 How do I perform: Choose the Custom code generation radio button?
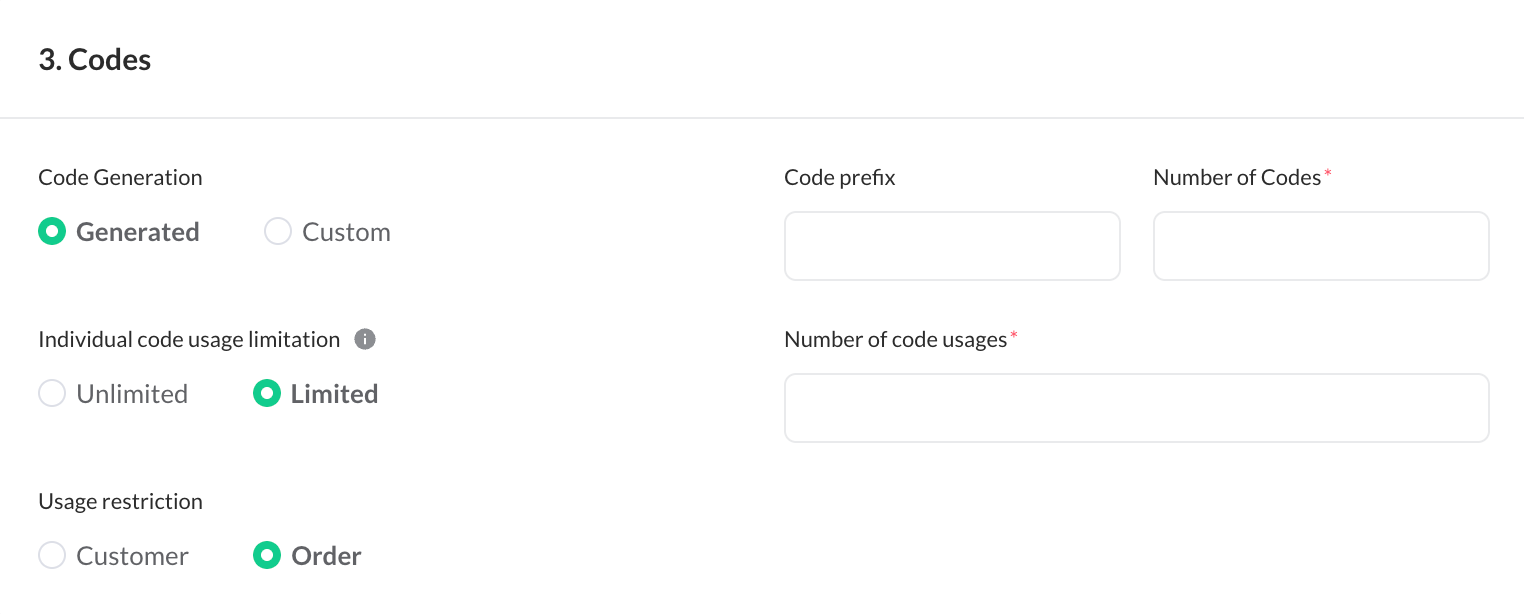(277, 232)
